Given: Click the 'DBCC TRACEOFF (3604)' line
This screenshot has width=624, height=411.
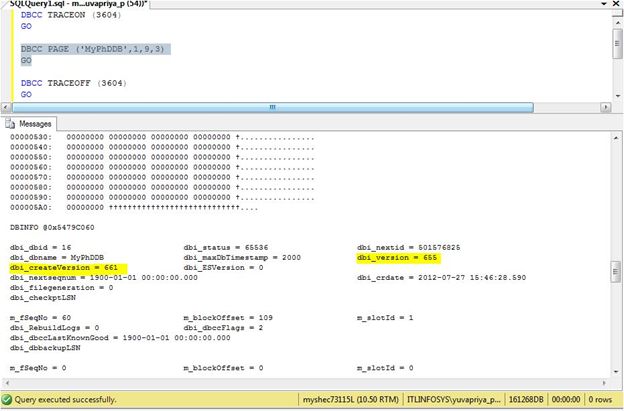Looking at the screenshot, I should point(74,83).
